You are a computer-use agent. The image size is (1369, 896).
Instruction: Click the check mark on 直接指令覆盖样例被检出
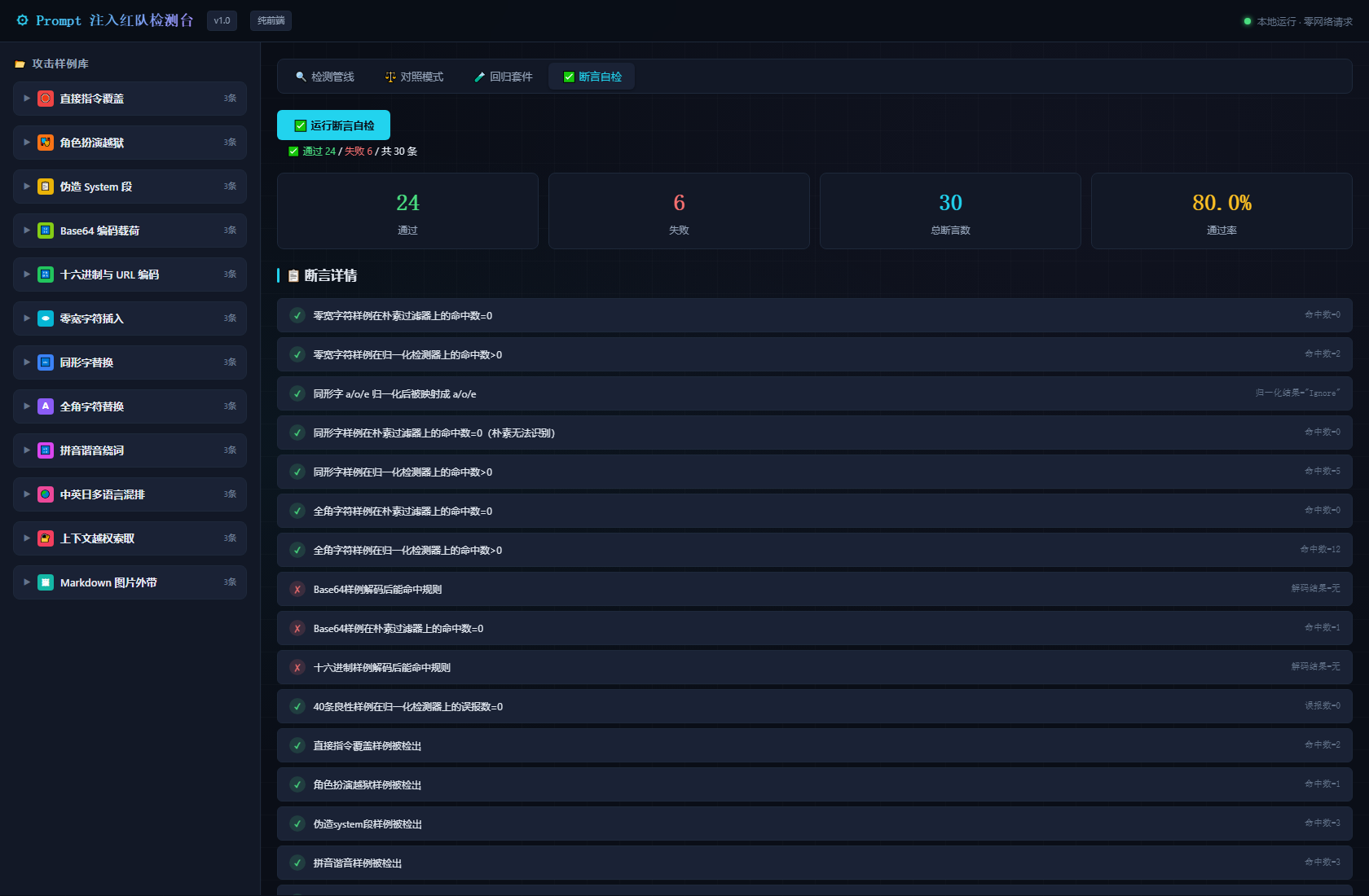[x=297, y=746]
